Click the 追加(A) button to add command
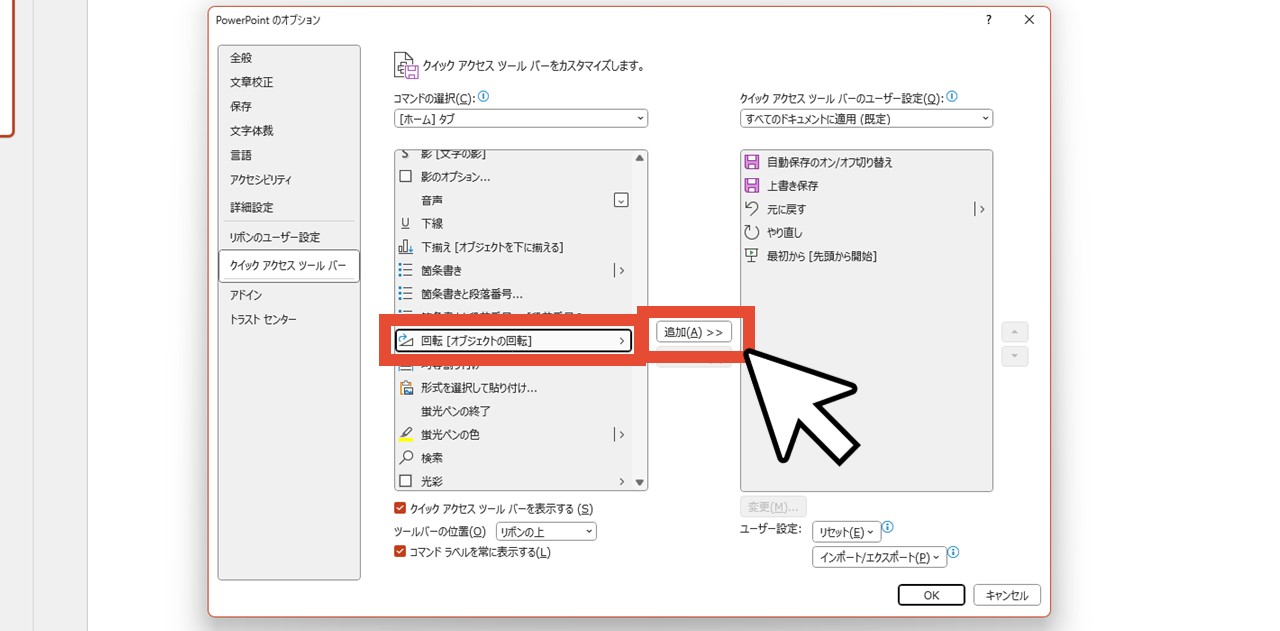 [692, 332]
